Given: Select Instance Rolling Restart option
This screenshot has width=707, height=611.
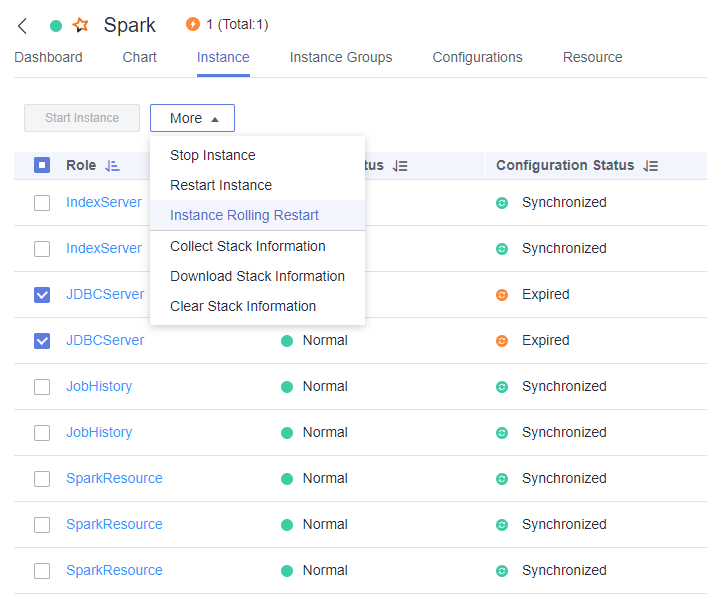Looking at the screenshot, I should click(257, 215).
